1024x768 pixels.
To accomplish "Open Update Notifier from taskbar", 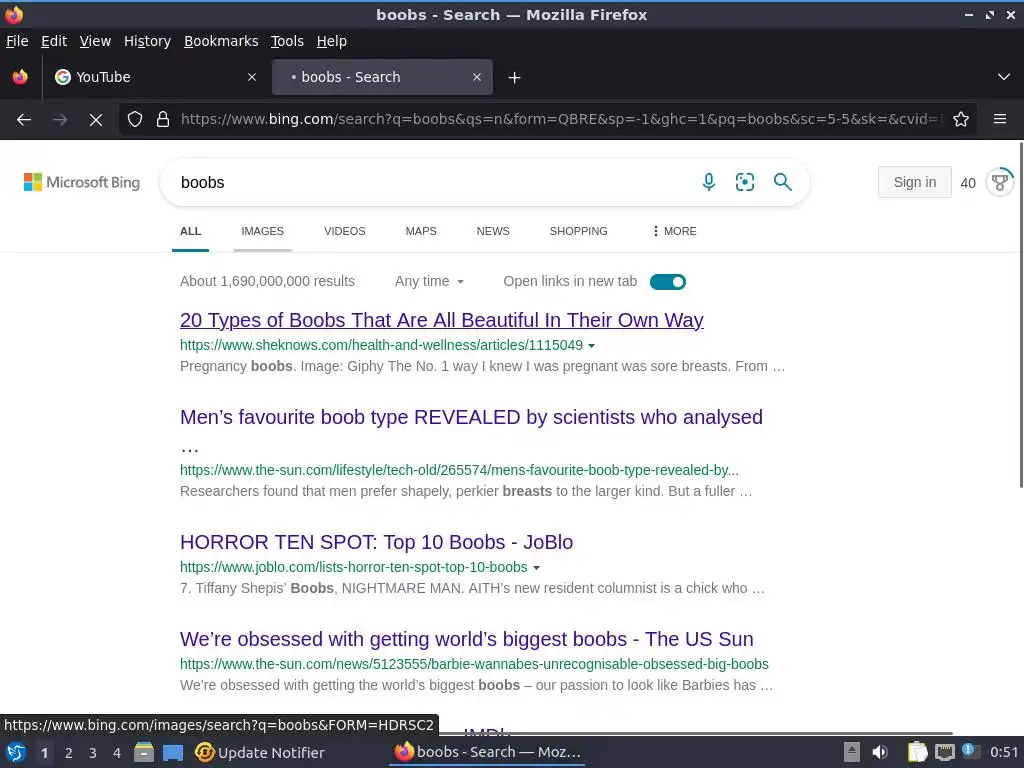I will pos(260,753).
